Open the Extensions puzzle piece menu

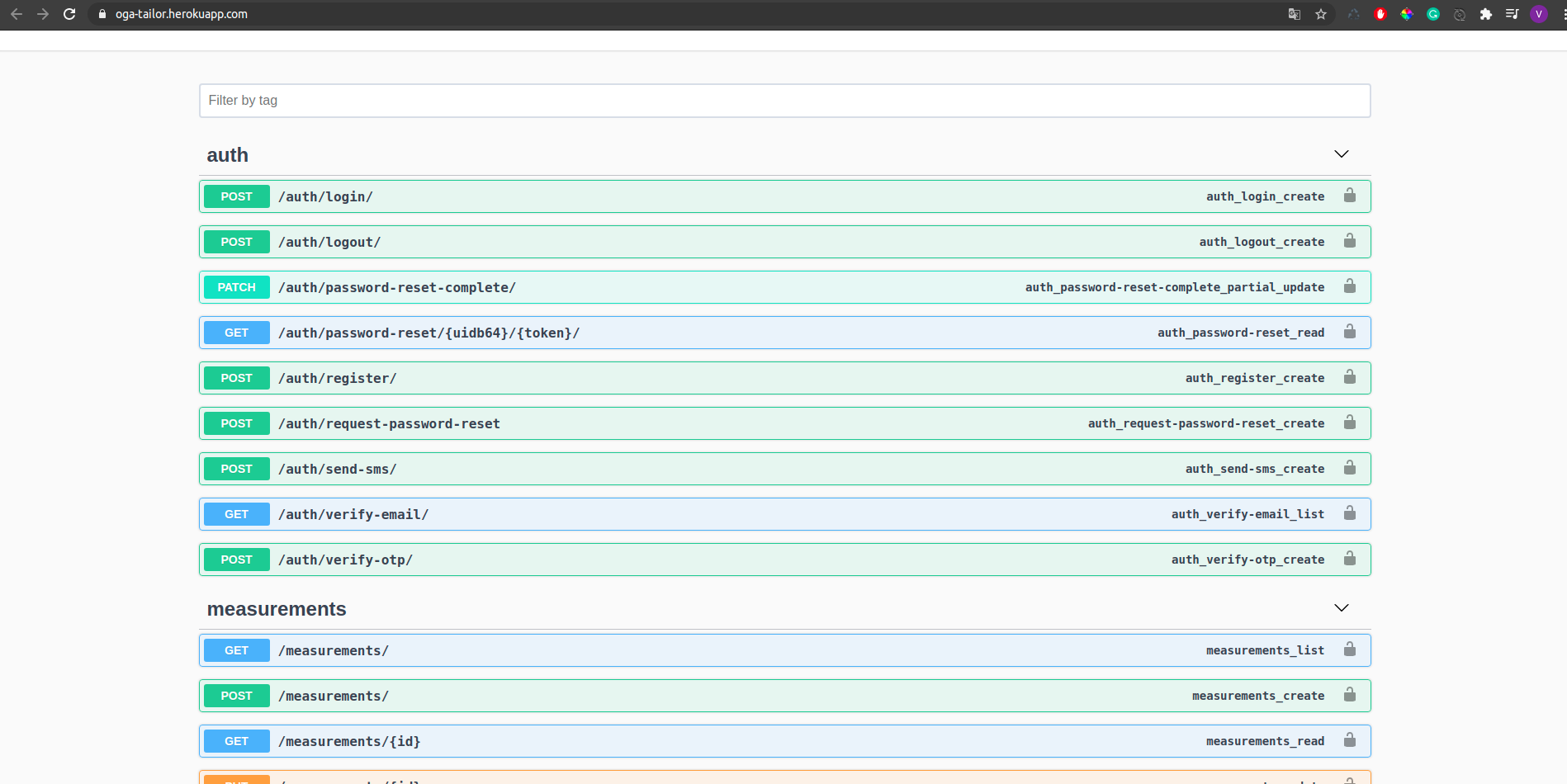point(1486,14)
